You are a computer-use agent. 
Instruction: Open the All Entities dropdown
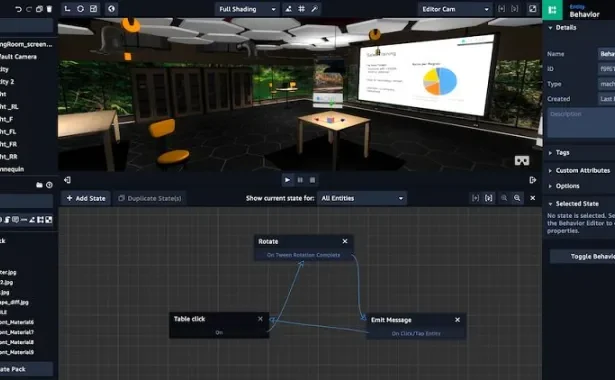[362, 198]
